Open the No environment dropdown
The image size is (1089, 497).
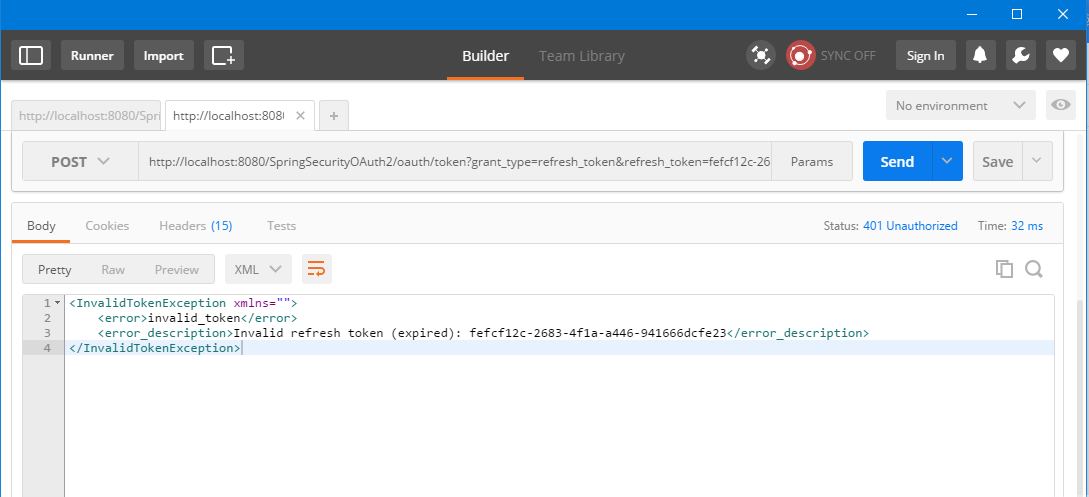tap(961, 106)
